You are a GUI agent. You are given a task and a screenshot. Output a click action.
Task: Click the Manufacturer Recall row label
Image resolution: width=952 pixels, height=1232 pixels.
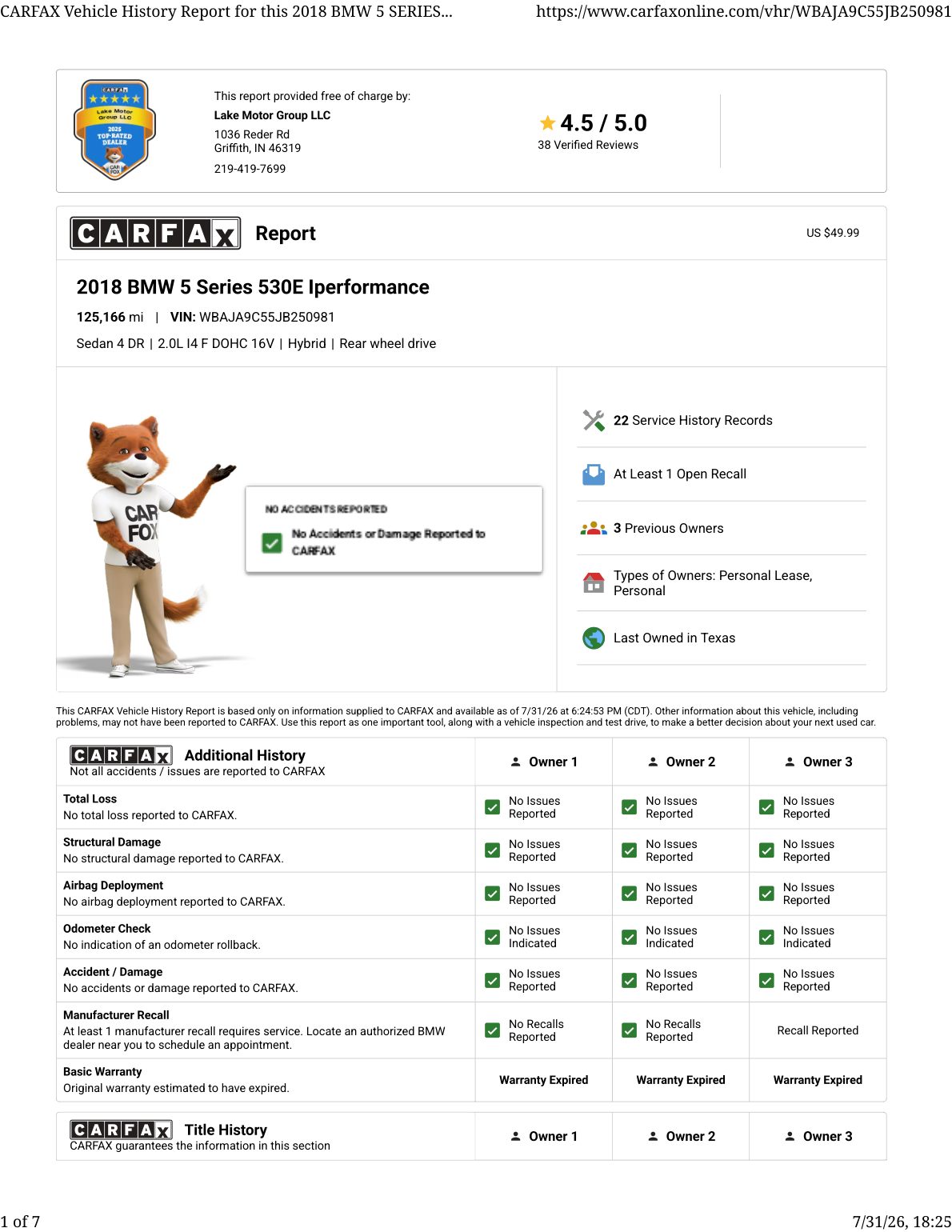click(x=117, y=1015)
